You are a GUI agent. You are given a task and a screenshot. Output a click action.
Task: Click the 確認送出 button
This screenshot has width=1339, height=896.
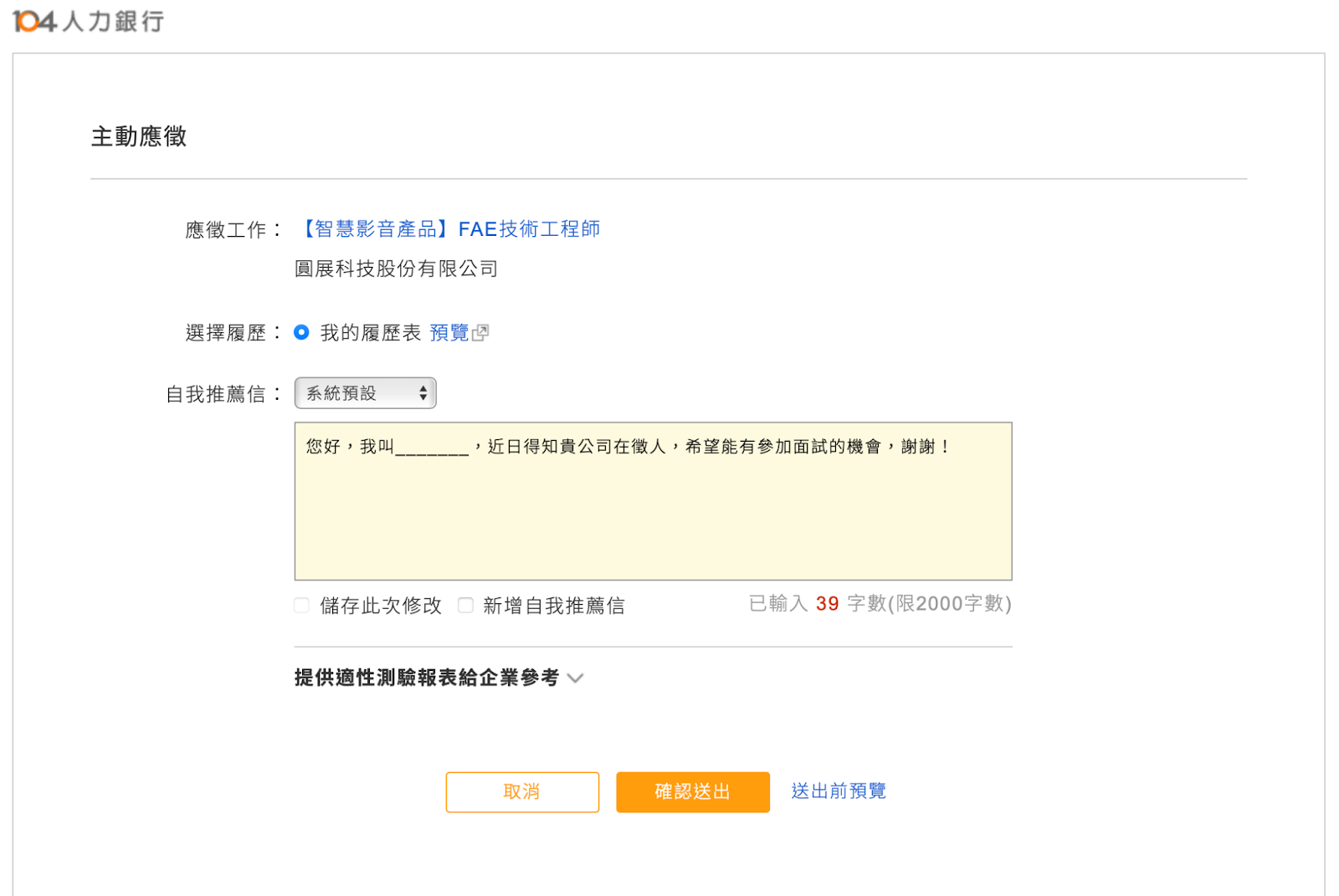[693, 791]
